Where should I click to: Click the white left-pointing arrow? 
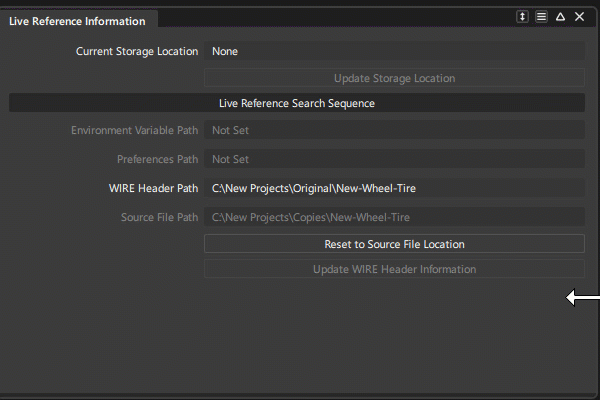coord(582,297)
